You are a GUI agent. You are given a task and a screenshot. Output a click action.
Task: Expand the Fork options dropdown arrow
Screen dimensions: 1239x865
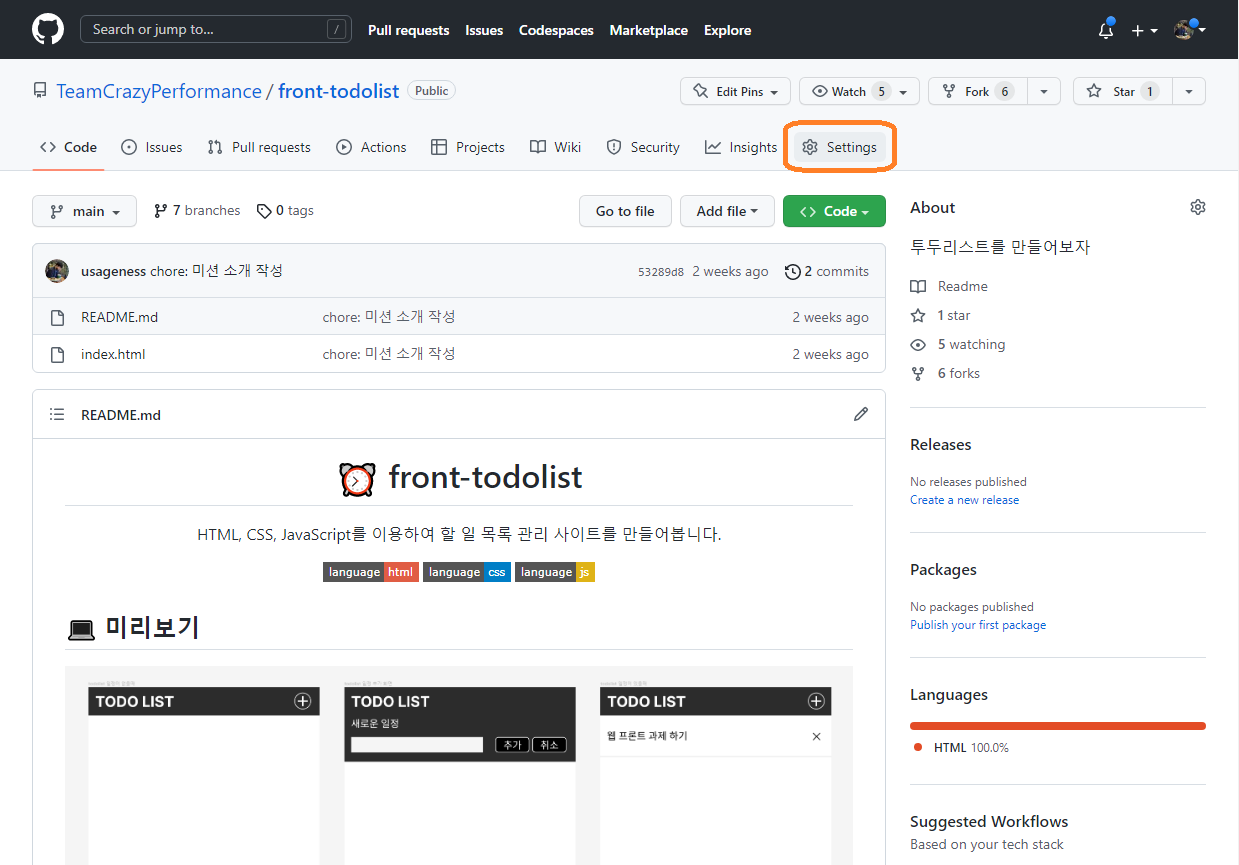[x=1043, y=91]
